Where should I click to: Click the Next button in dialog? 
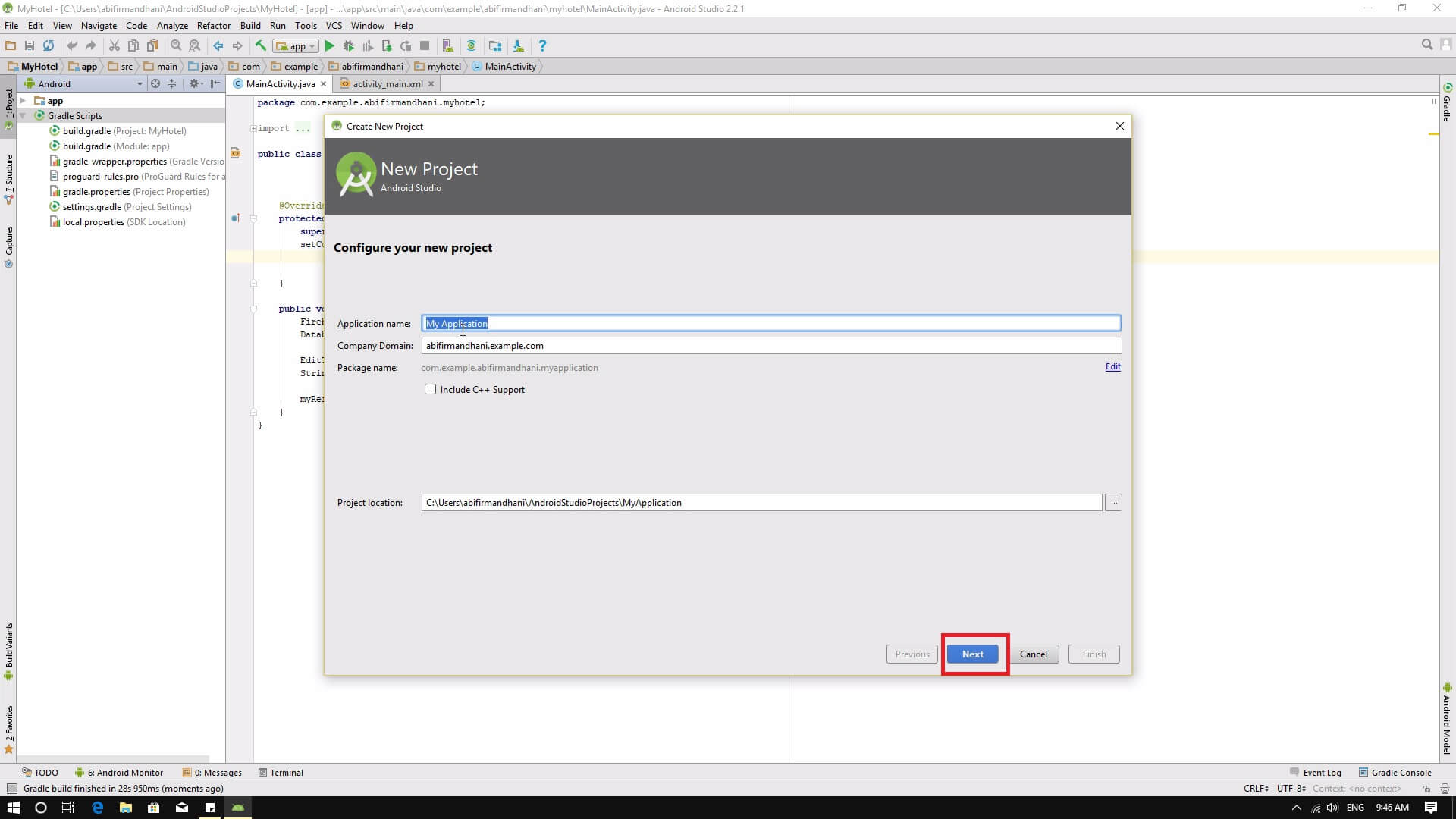tap(972, 654)
